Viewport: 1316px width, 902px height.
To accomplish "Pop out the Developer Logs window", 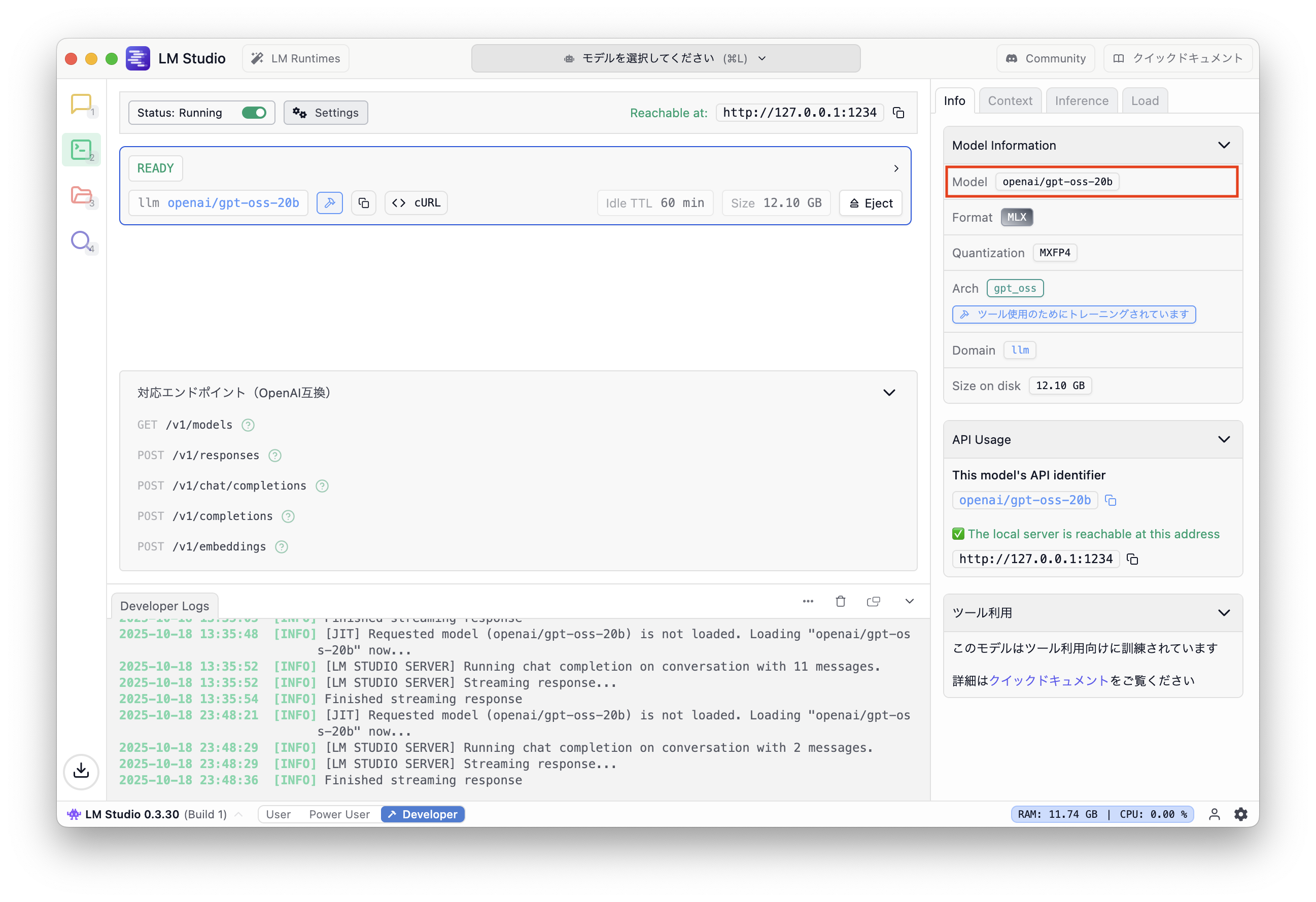I will [x=873, y=601].
